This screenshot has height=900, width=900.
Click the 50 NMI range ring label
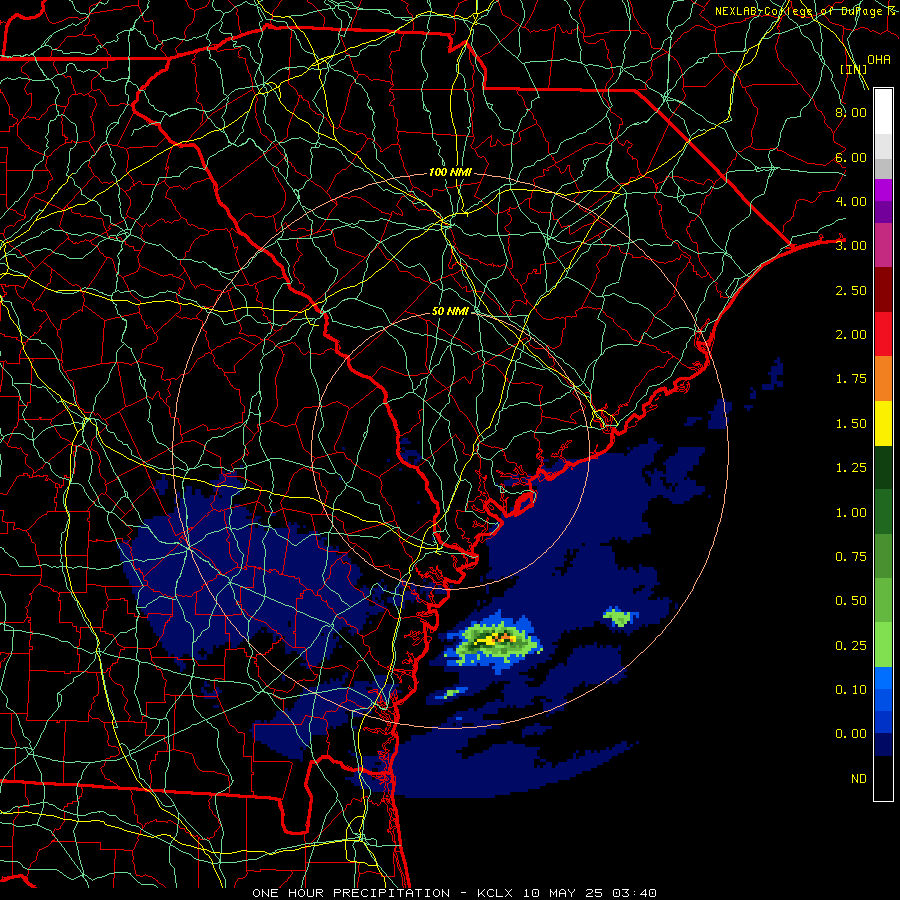(x=450, y=311)
